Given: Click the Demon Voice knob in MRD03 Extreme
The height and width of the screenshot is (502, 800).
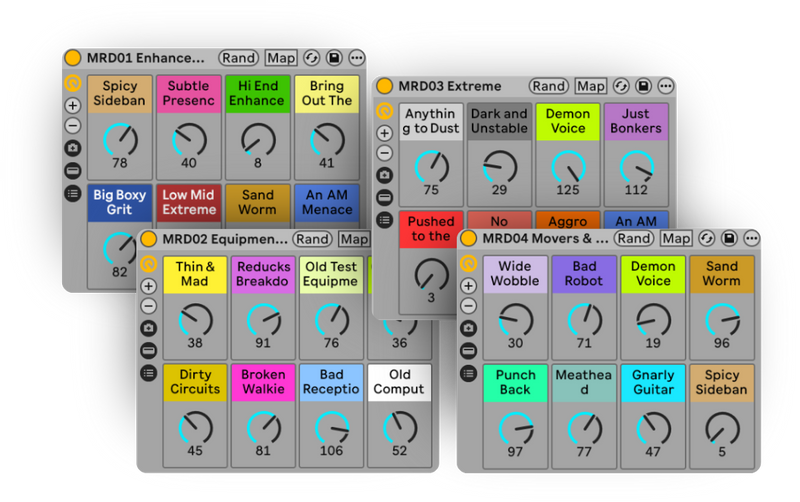Looking at the screenshot, I should point(567,164).
